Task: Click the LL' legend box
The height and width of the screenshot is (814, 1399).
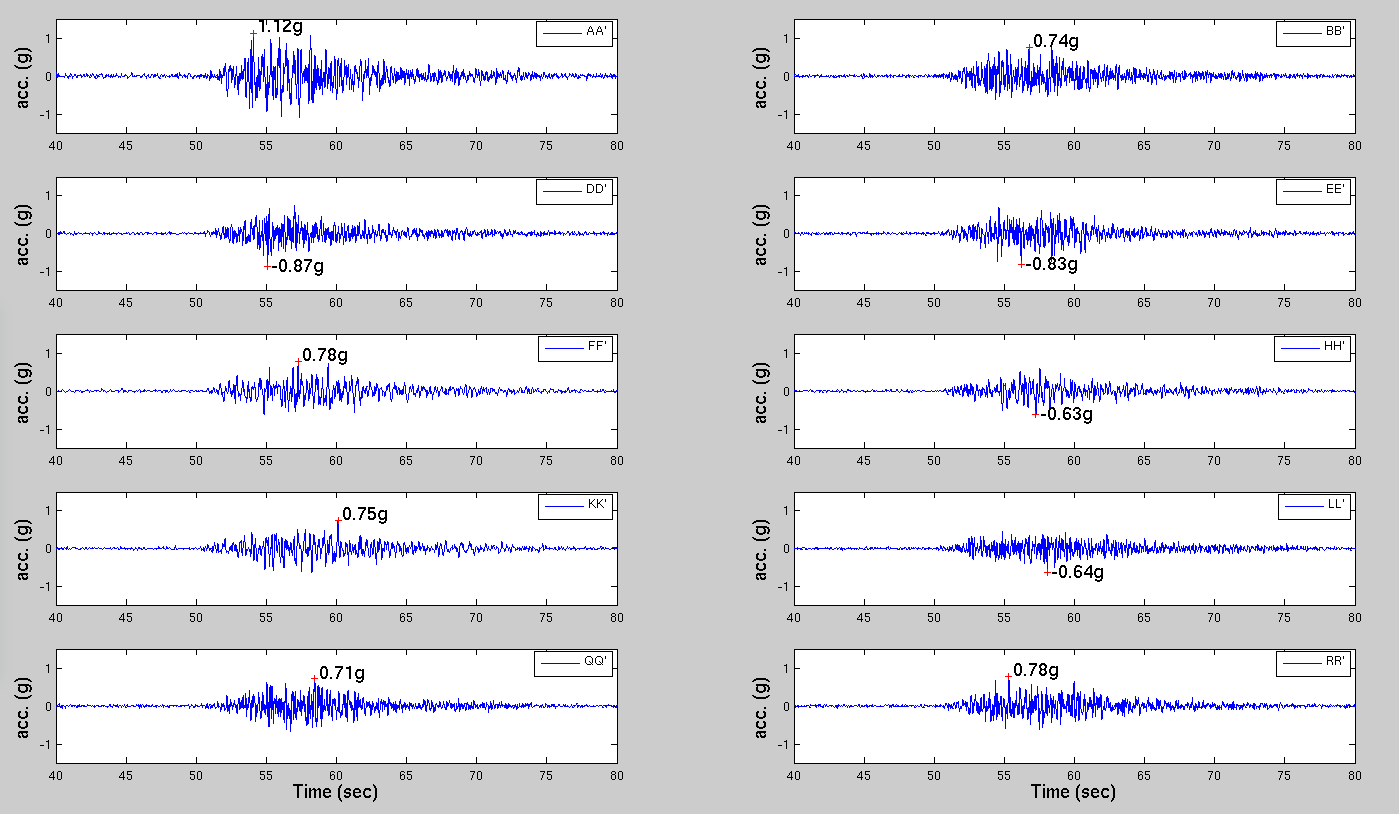Action: coord(1315,506)
